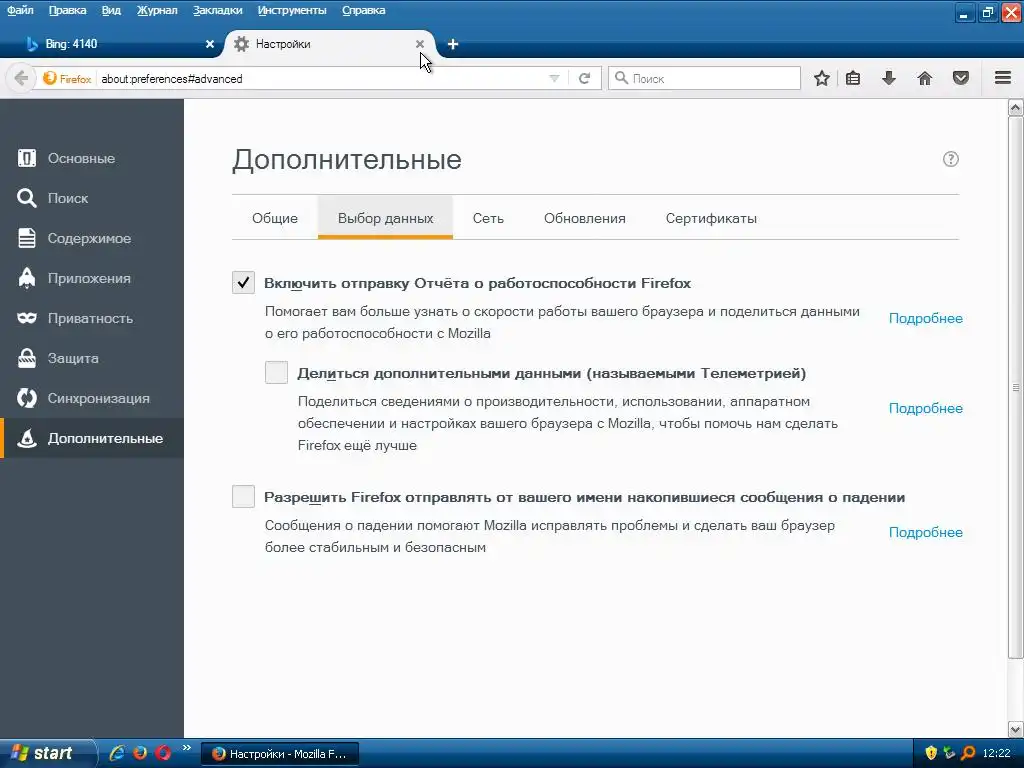Check Разрешить Firefox отправлять сообщения о падении
The image size is (1024, 768).
(243, 497)
